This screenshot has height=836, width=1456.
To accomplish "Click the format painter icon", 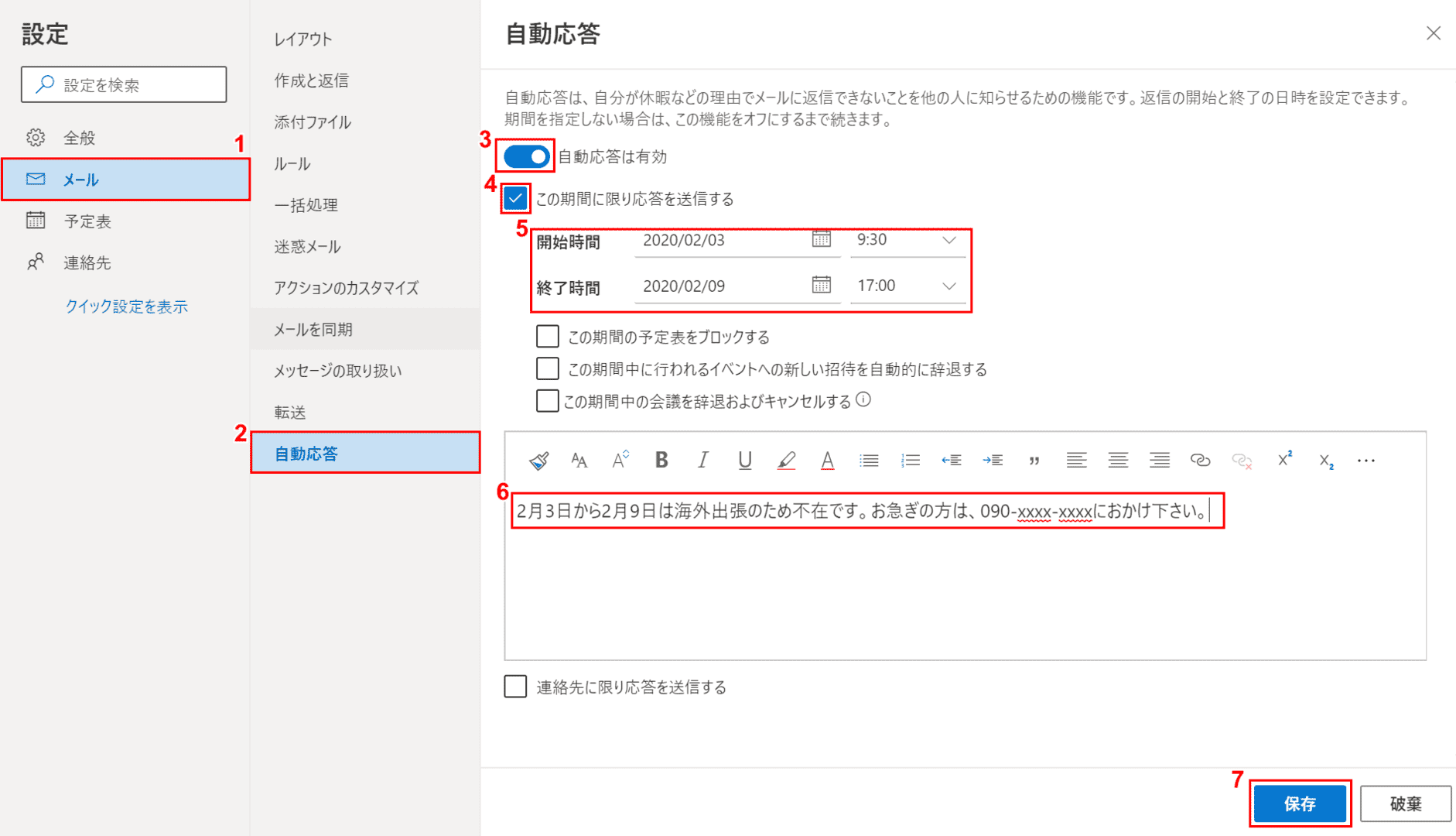I will click(539, 461).
